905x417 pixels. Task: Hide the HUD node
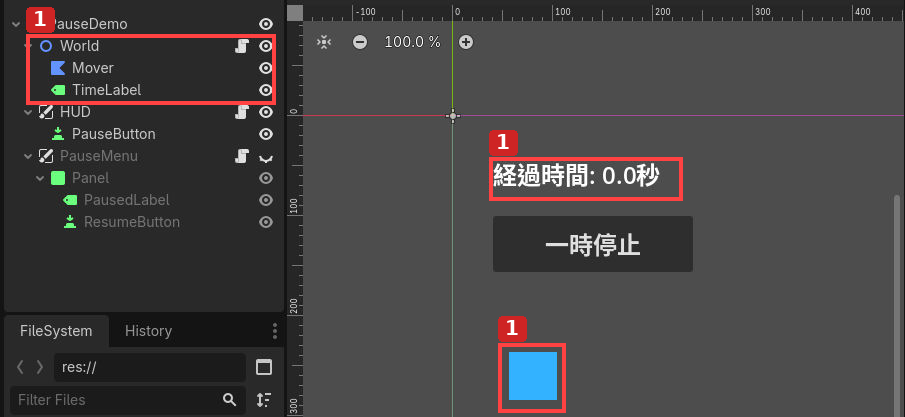tap(265, 112)
